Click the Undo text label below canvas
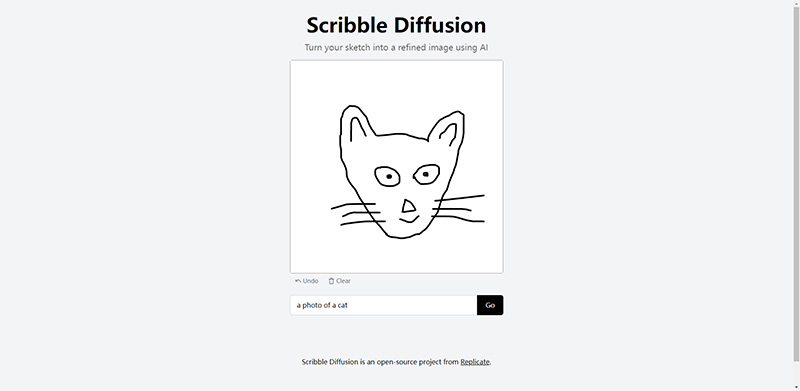Viewport: 800px width, 391px height. (310, 281)
